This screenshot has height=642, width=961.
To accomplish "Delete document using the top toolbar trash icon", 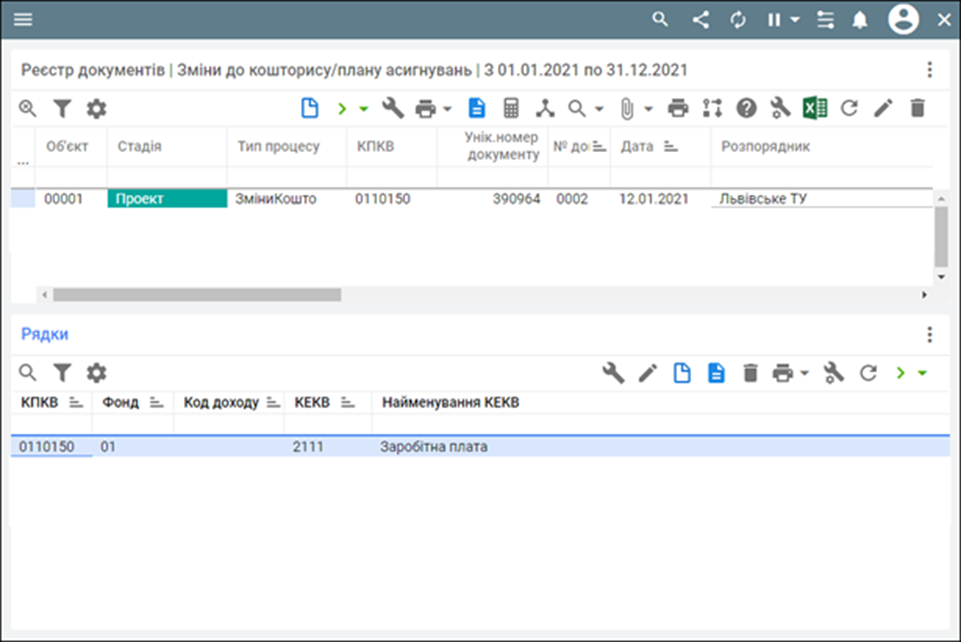I will tap(917, 108).
